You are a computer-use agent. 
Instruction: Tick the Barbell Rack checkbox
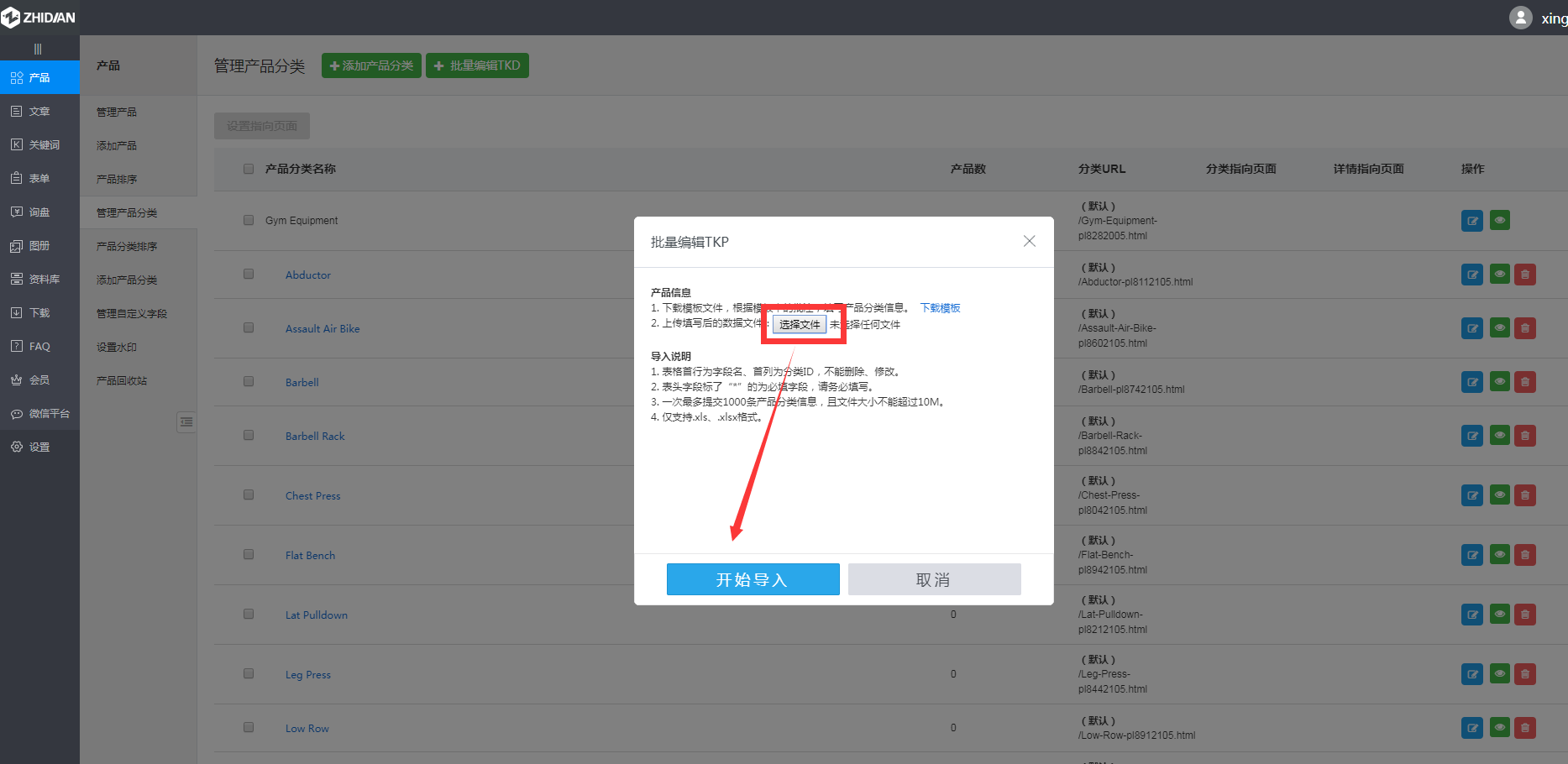(249, 435)
